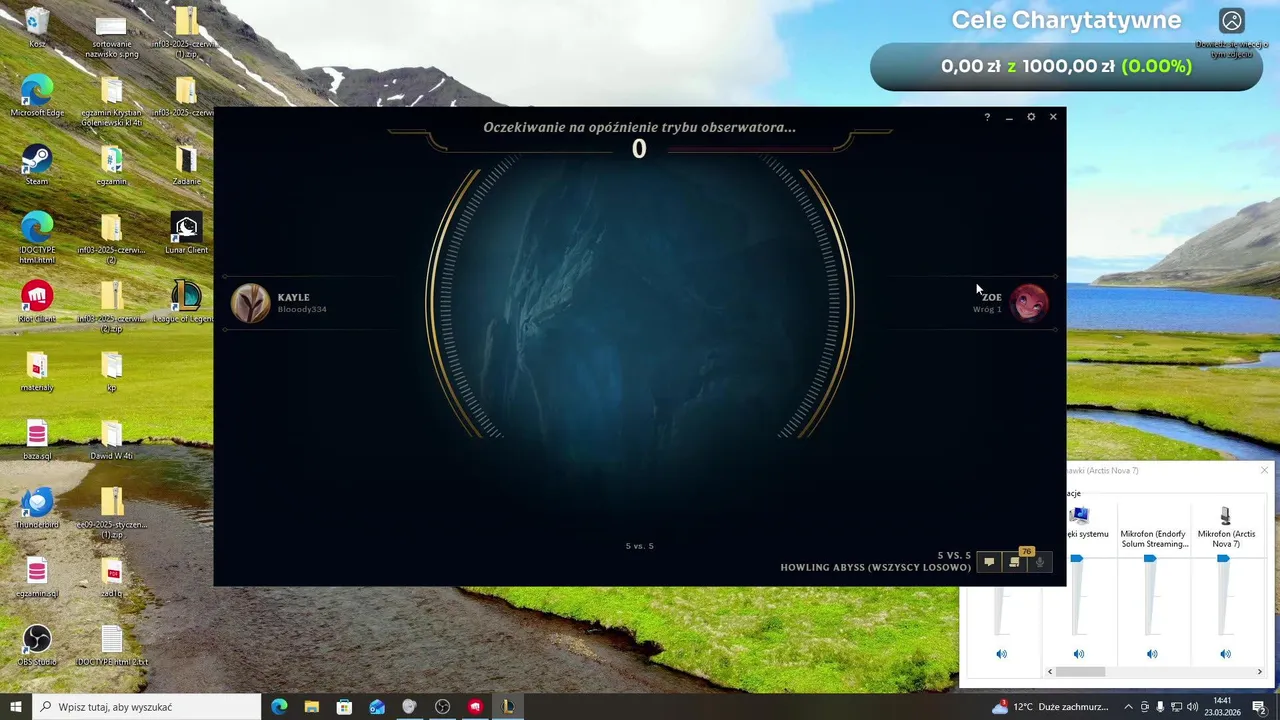This screenshot has width=1280, height=720.
Task: Launch League of Legends desktop shortcut
Action: [x=186, y=302]
